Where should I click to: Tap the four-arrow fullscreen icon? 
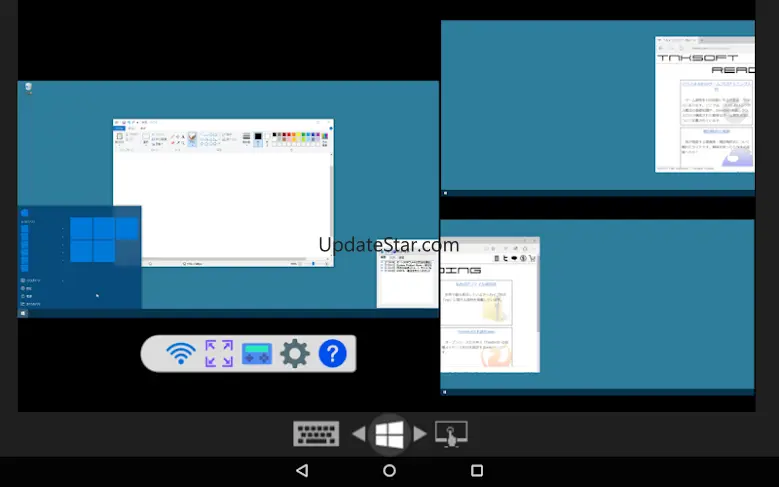pyautogui.click(x=219, y=353)
